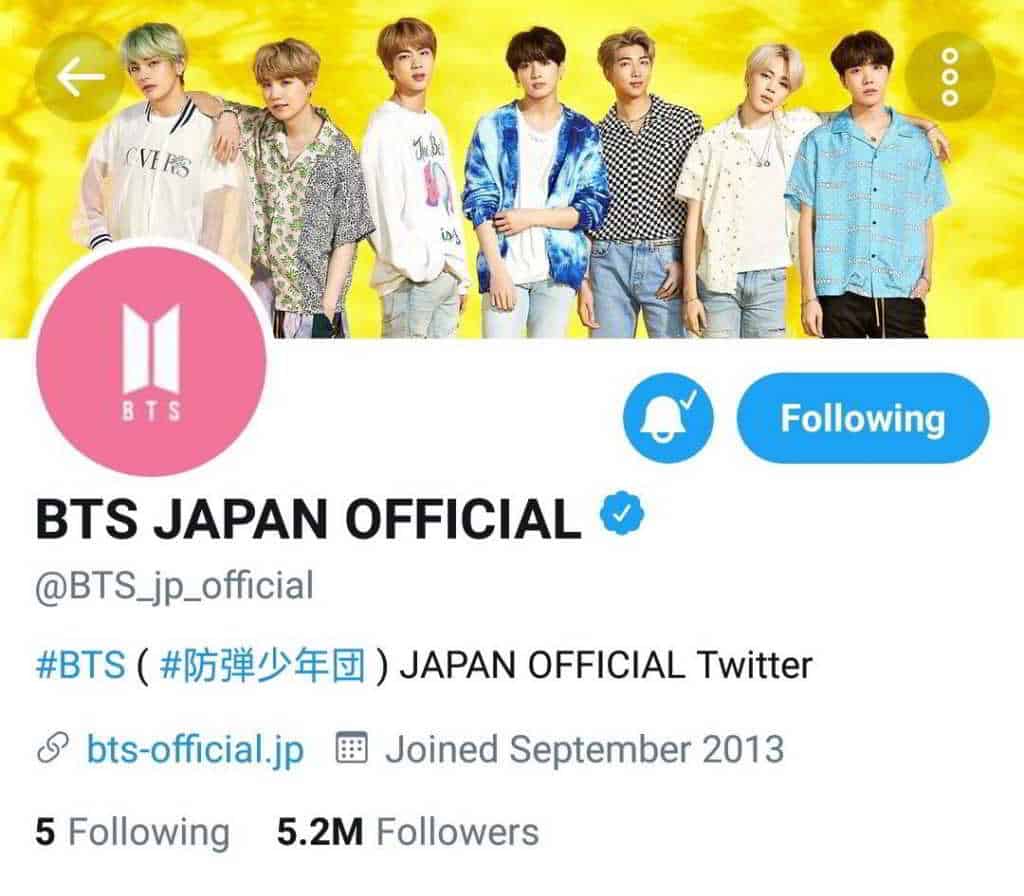1024x896 pixels.
Task: Click the @BTS_jp_official handle text
Action: 174,586
